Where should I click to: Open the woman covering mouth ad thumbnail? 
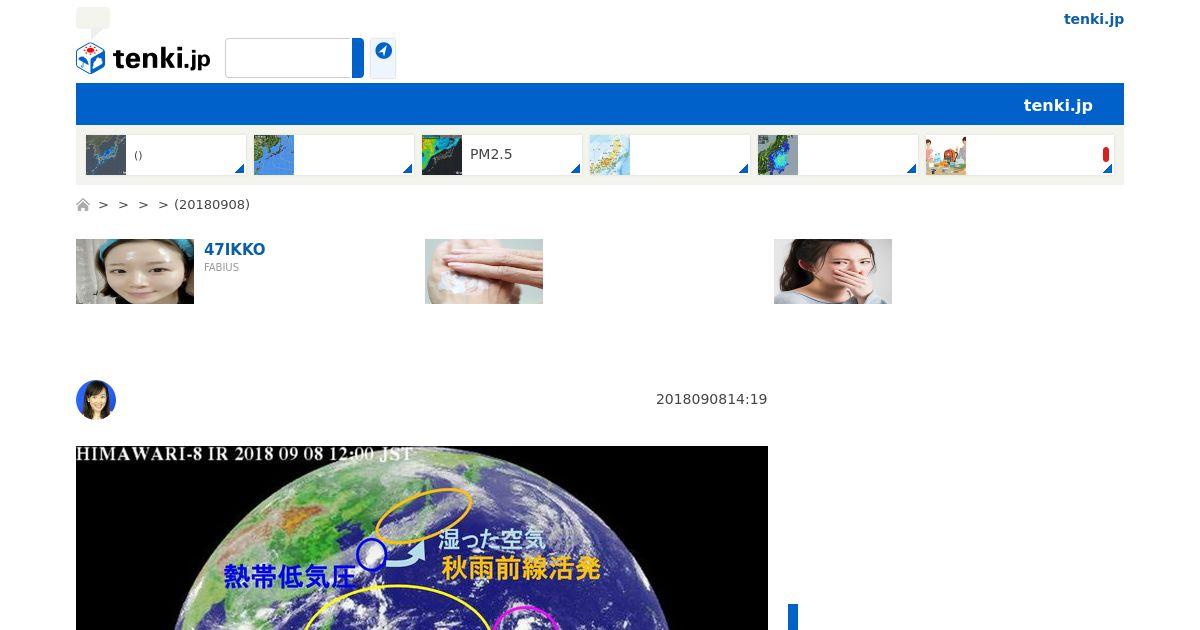pos(833,271)
